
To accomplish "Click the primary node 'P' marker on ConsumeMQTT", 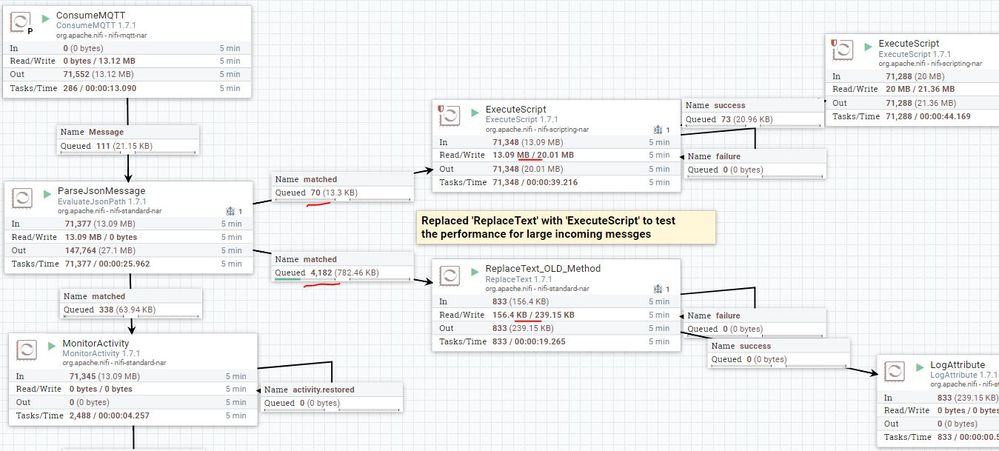I will pos(30,31).
